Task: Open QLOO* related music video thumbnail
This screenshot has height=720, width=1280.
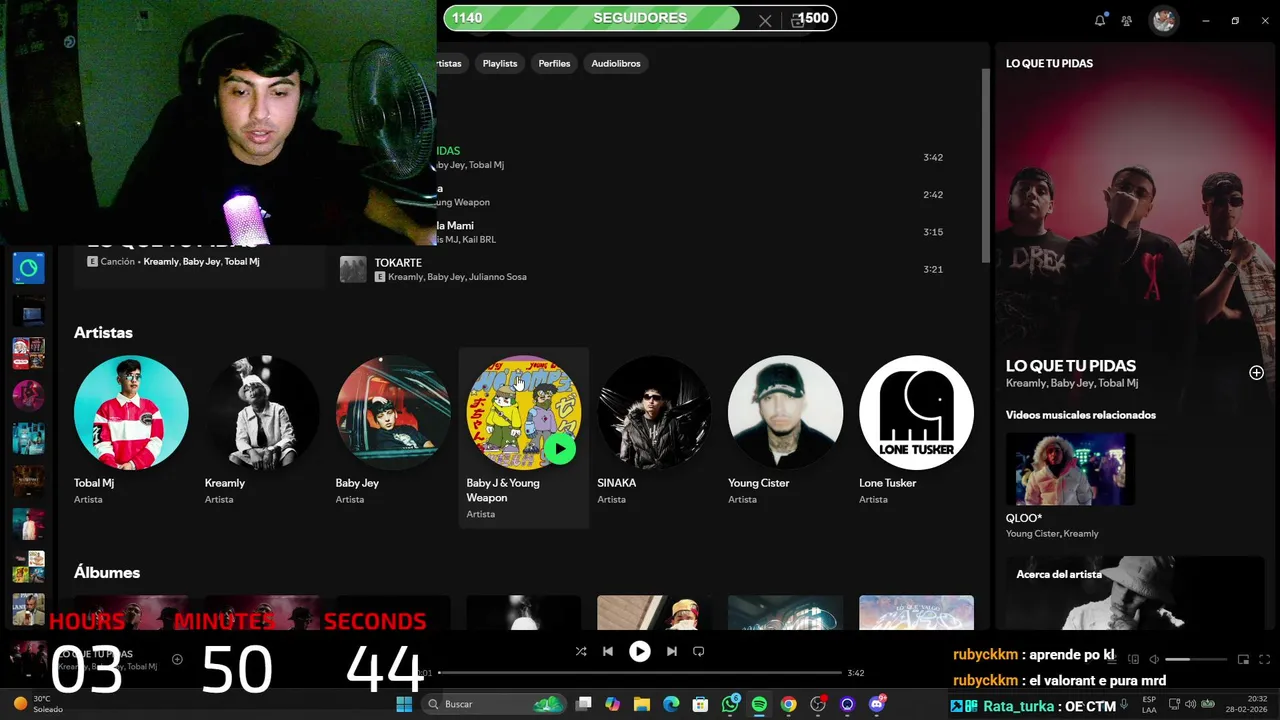Action: click(x=1070, y=468)
